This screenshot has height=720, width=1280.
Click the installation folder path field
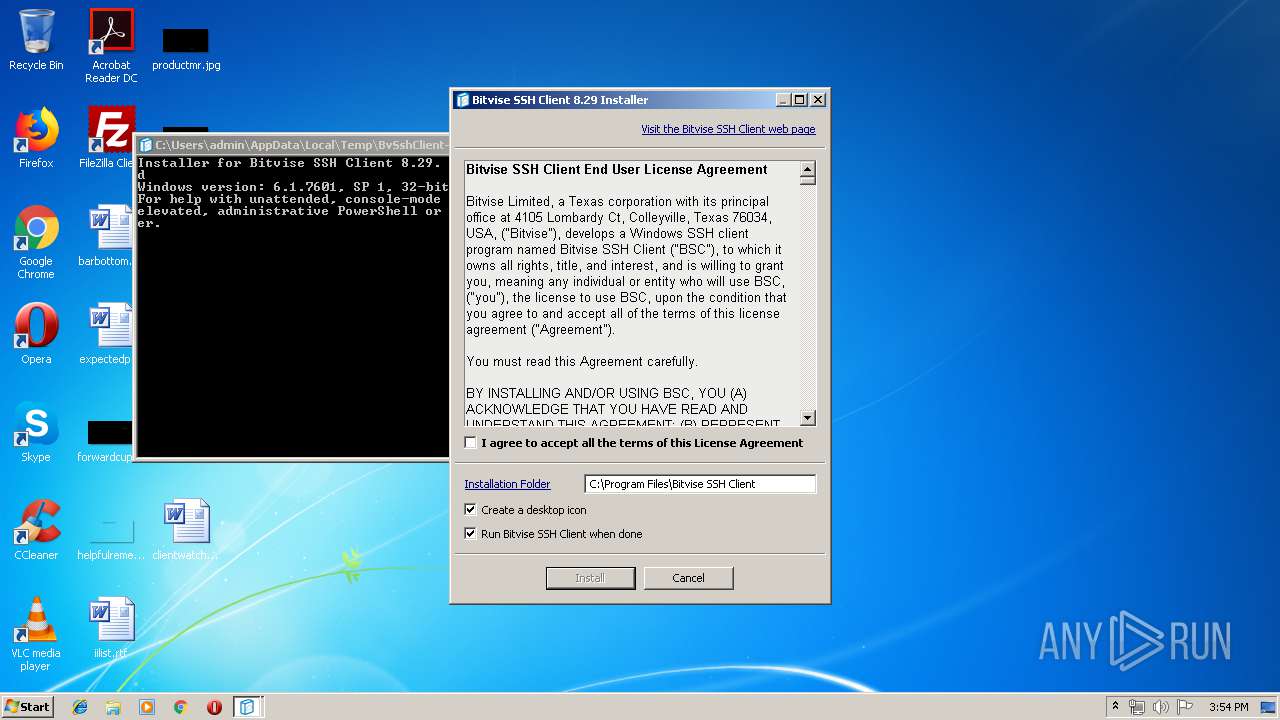[700, 484]
